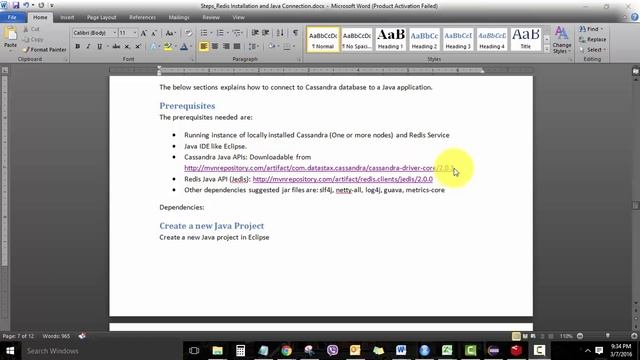Apply the Heading 1 style

[x=391, y=40]
